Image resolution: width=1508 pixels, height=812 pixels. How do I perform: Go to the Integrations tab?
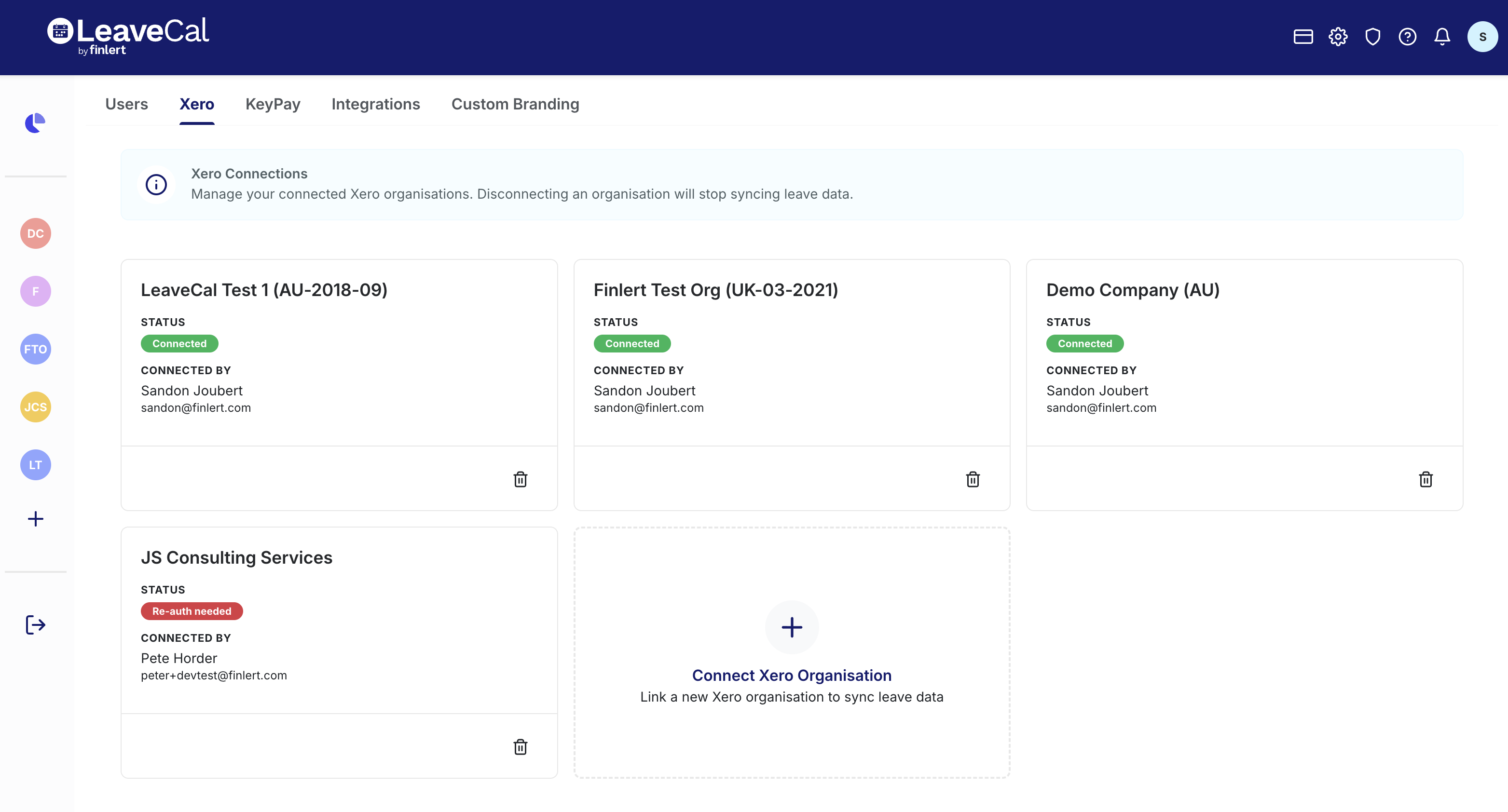coord(376,104)
